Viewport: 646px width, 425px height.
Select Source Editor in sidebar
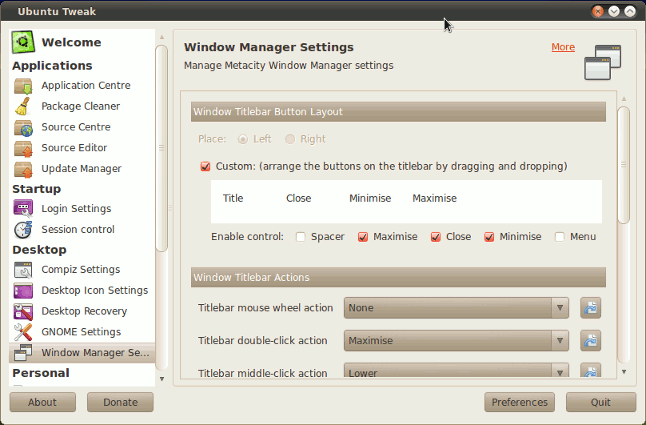[82, 148]
